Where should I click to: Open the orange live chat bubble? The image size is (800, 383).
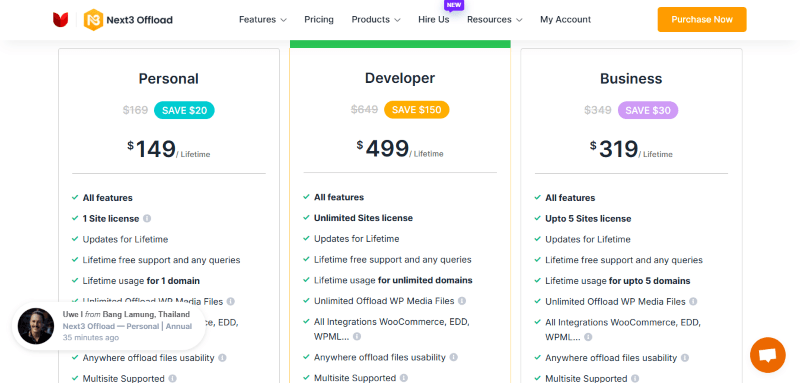coord(767,355)
